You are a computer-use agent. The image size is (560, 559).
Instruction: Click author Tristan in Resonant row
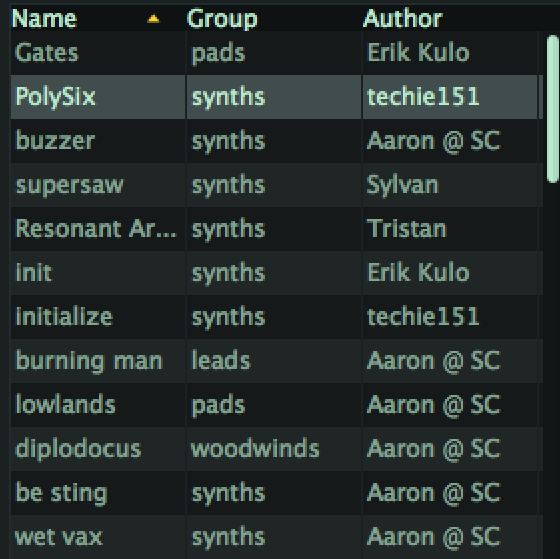pos(406,229)
